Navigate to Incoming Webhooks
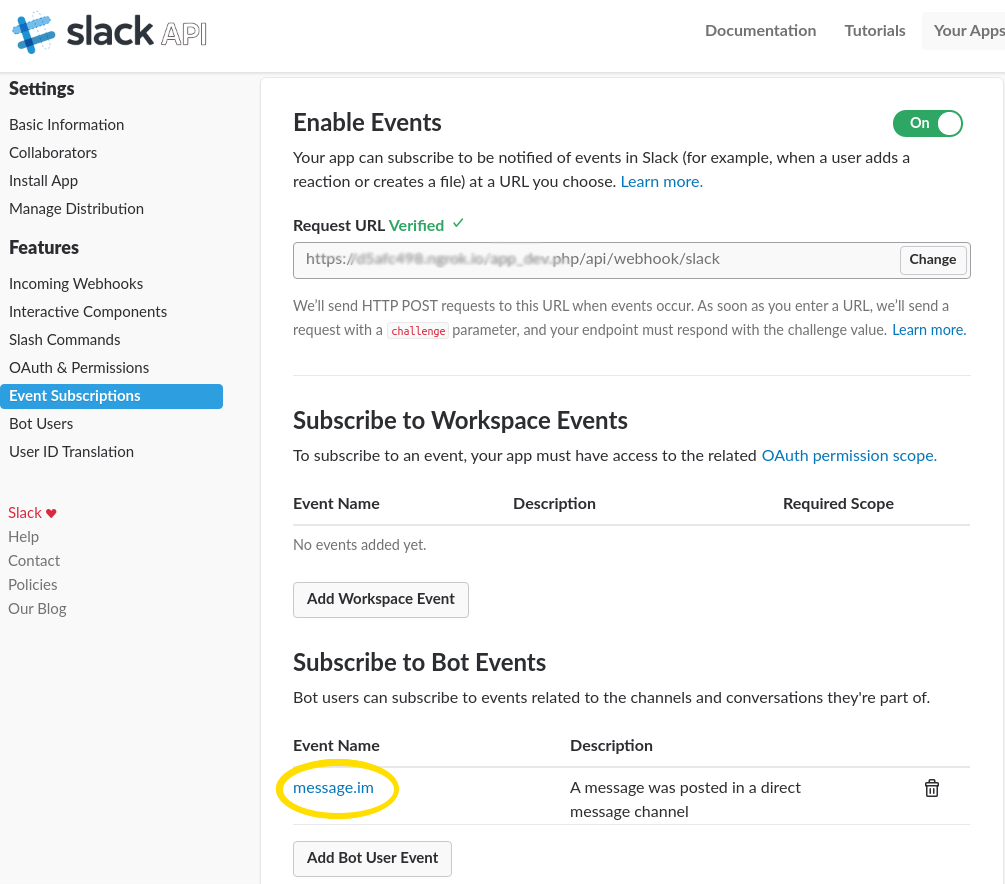This screenshot has height=884, width=1005. [76, 284]
